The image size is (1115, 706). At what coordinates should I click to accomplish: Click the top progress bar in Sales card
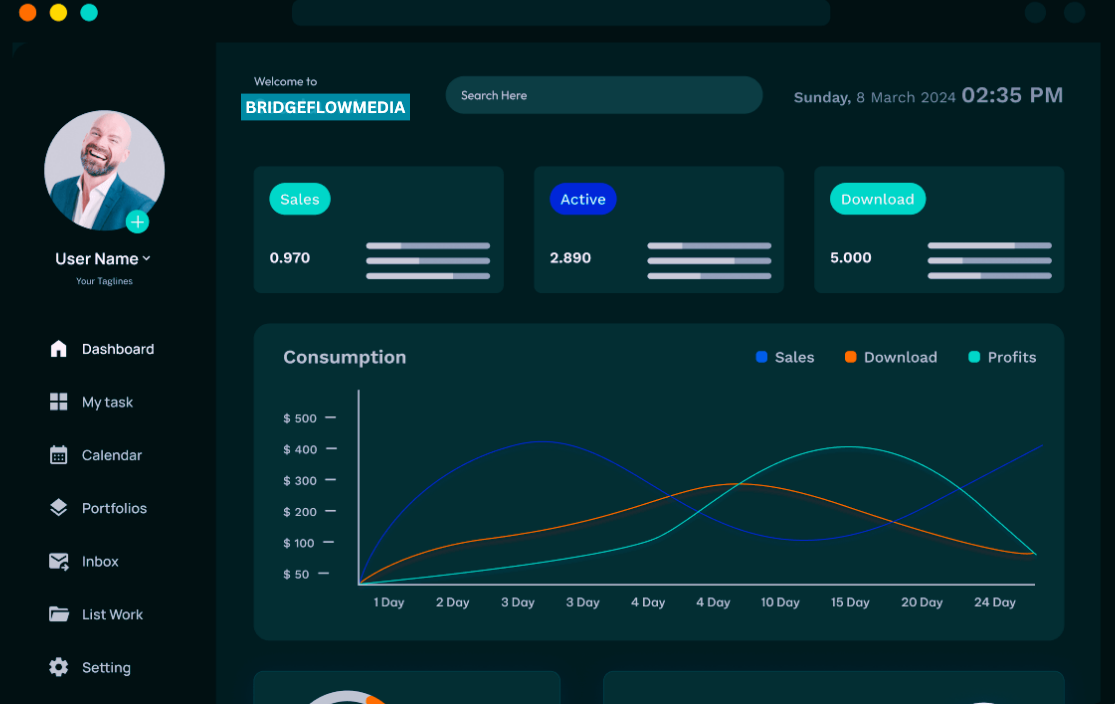(428, 245)
